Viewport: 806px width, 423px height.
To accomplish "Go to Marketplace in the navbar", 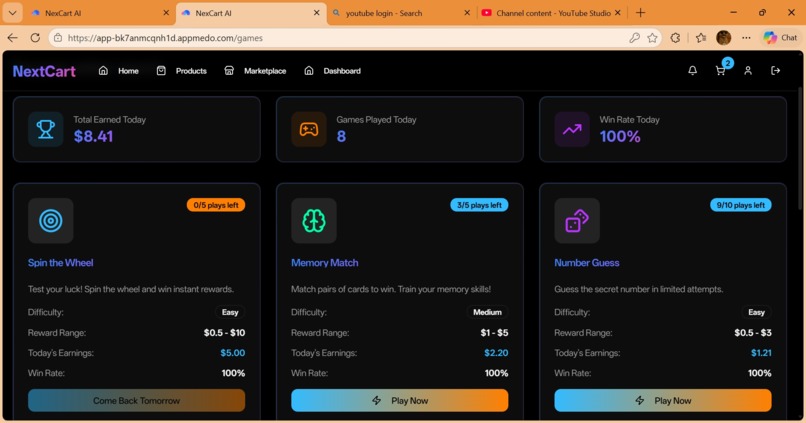I will 265,71.
